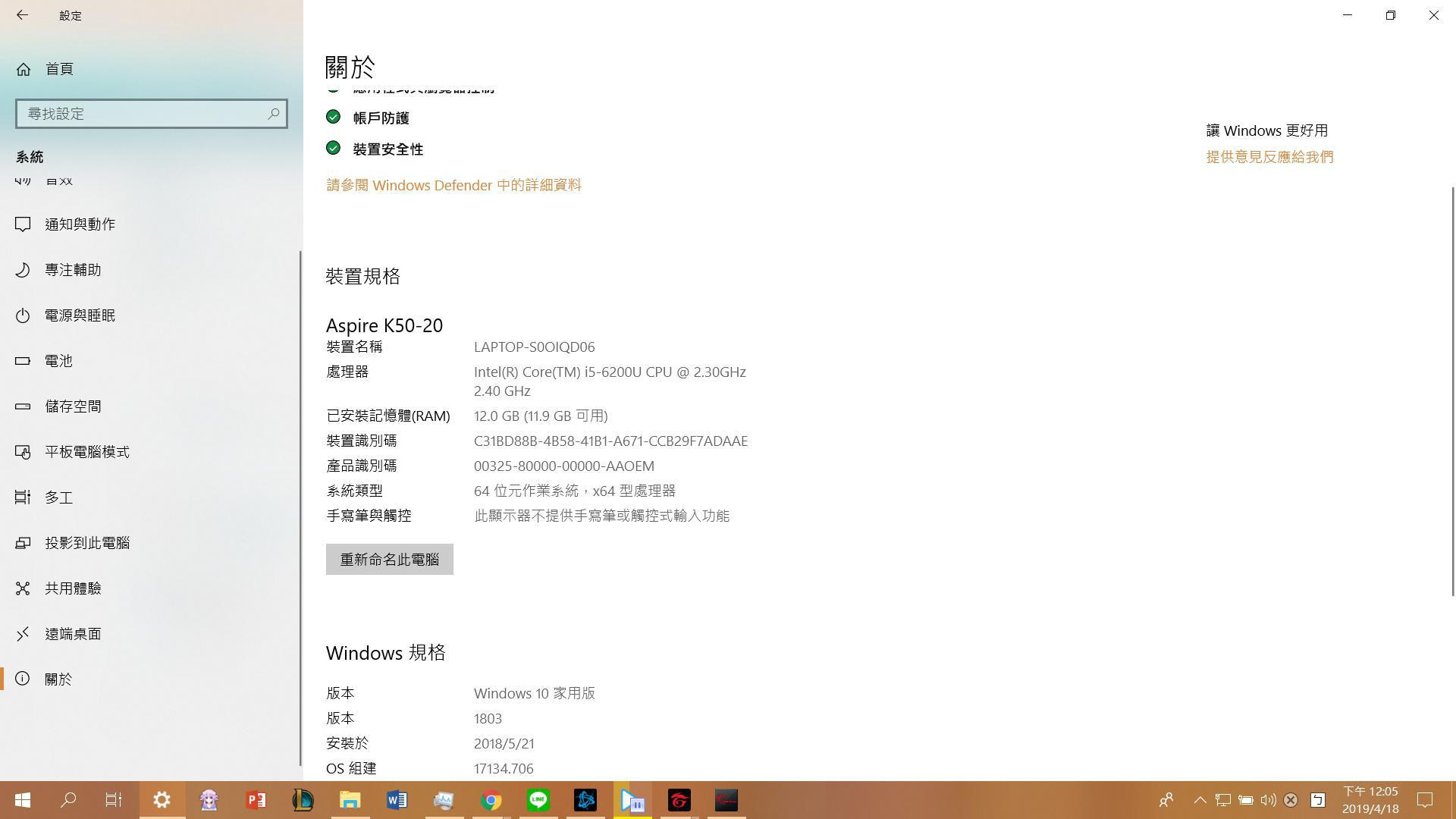Open Garena from taskbar
Viewport: 1456px width, 819px height.
point(679,800)
